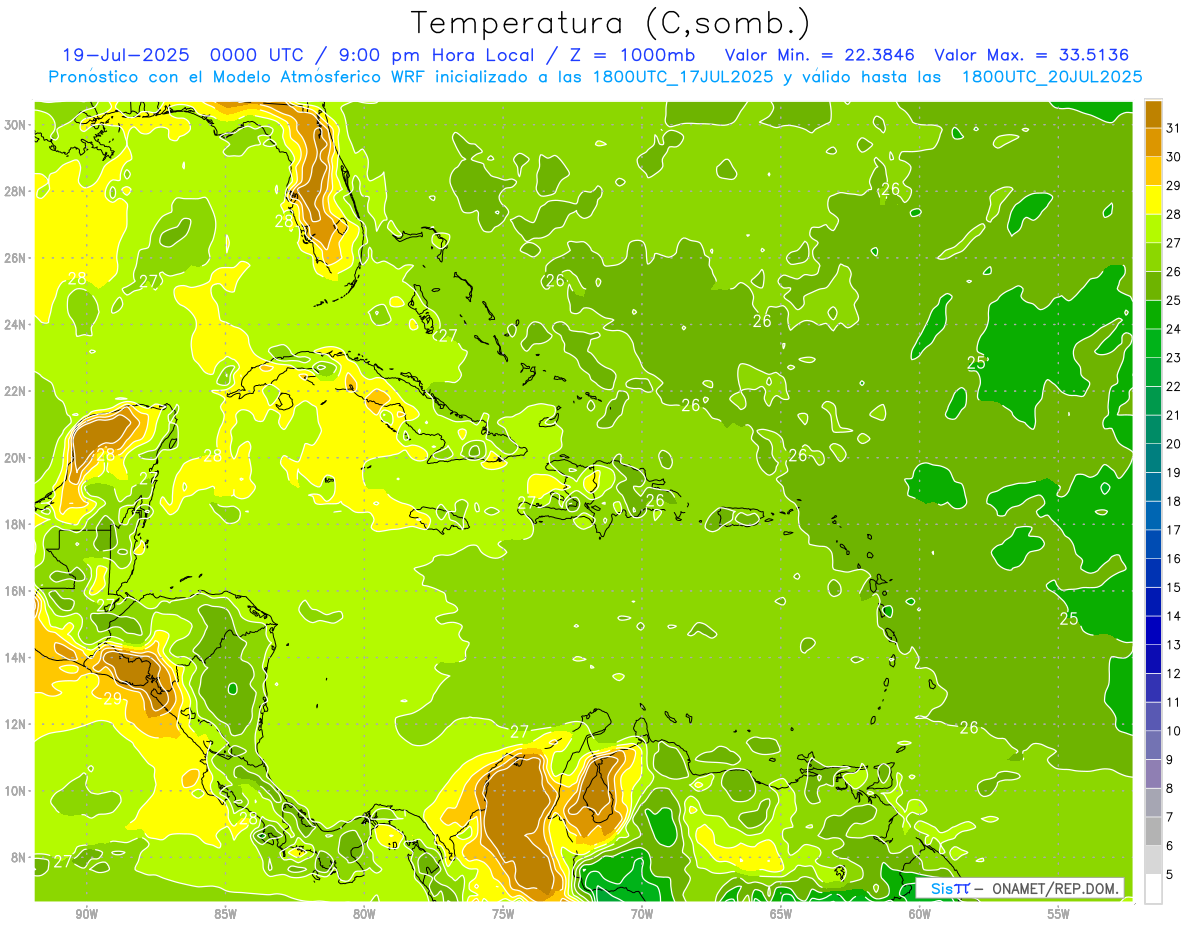Click the legend label '8'
Viewport: 1200px width, 927px height.
click(1170, 789)
